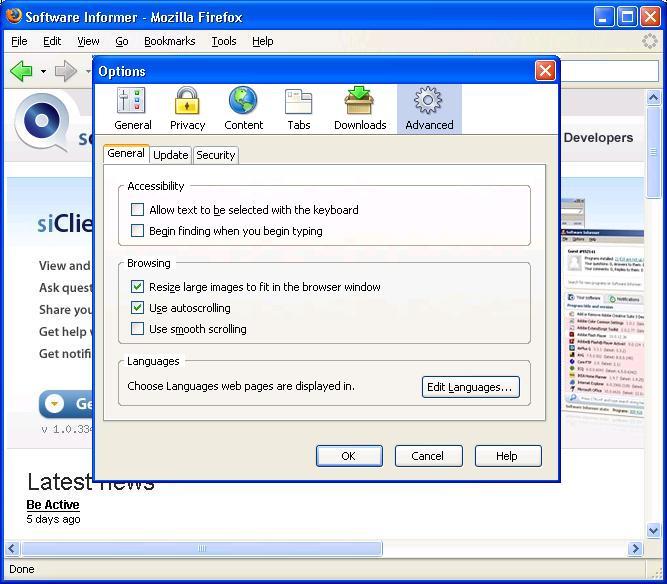This screenshot has width=667, height=584.
Task: Click the Firefox logo in title bar
Action: [14, 16]
